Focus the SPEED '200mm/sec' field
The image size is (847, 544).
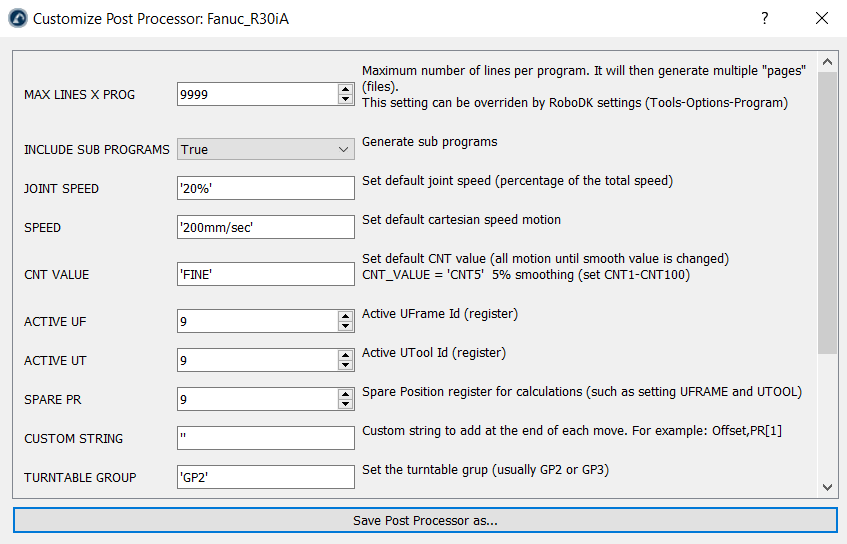click(x=265, y=227)
